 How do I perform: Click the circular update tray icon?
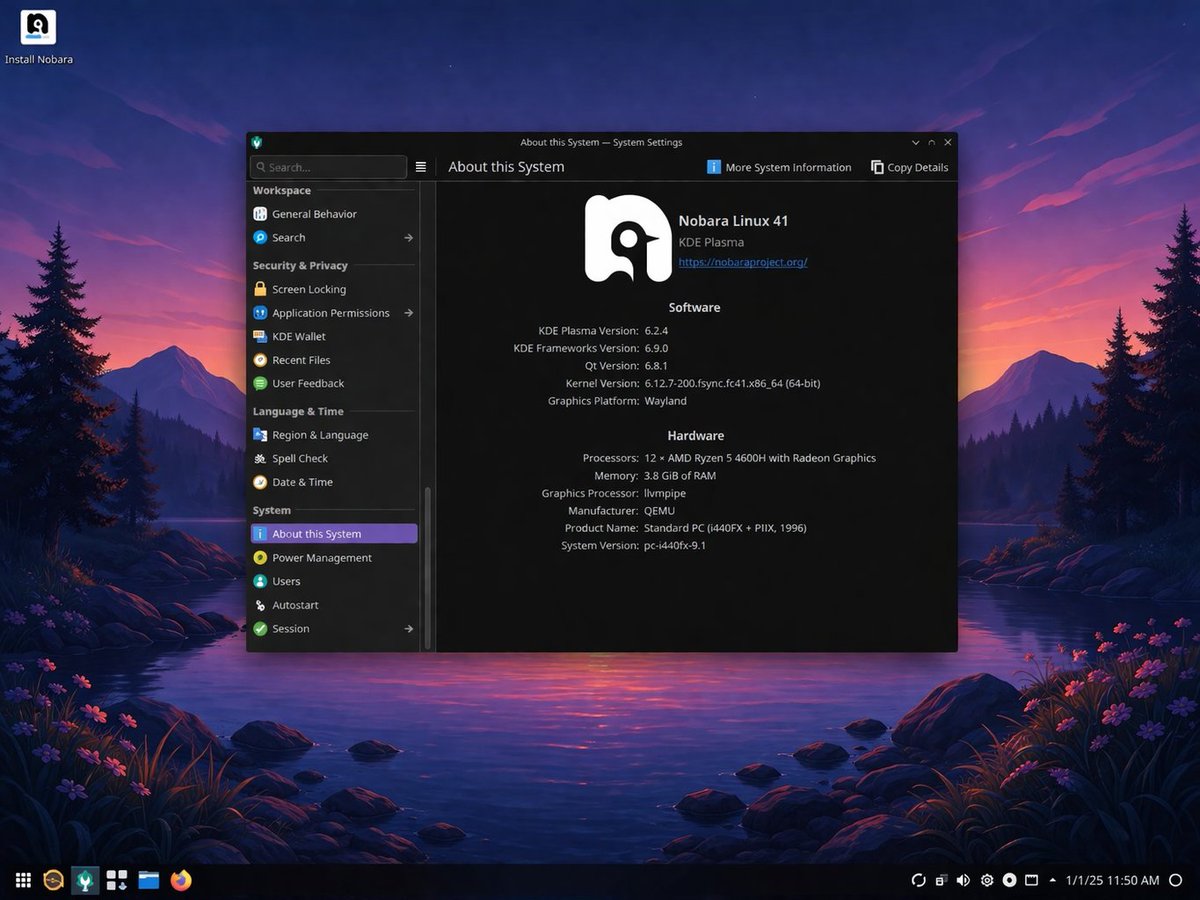click(918, 880)
